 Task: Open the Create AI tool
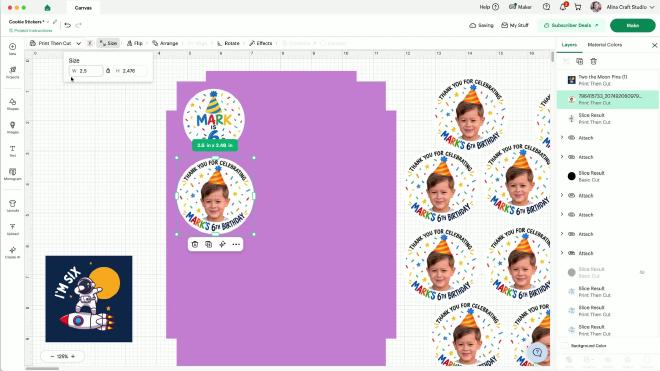(x=13, y=252)
